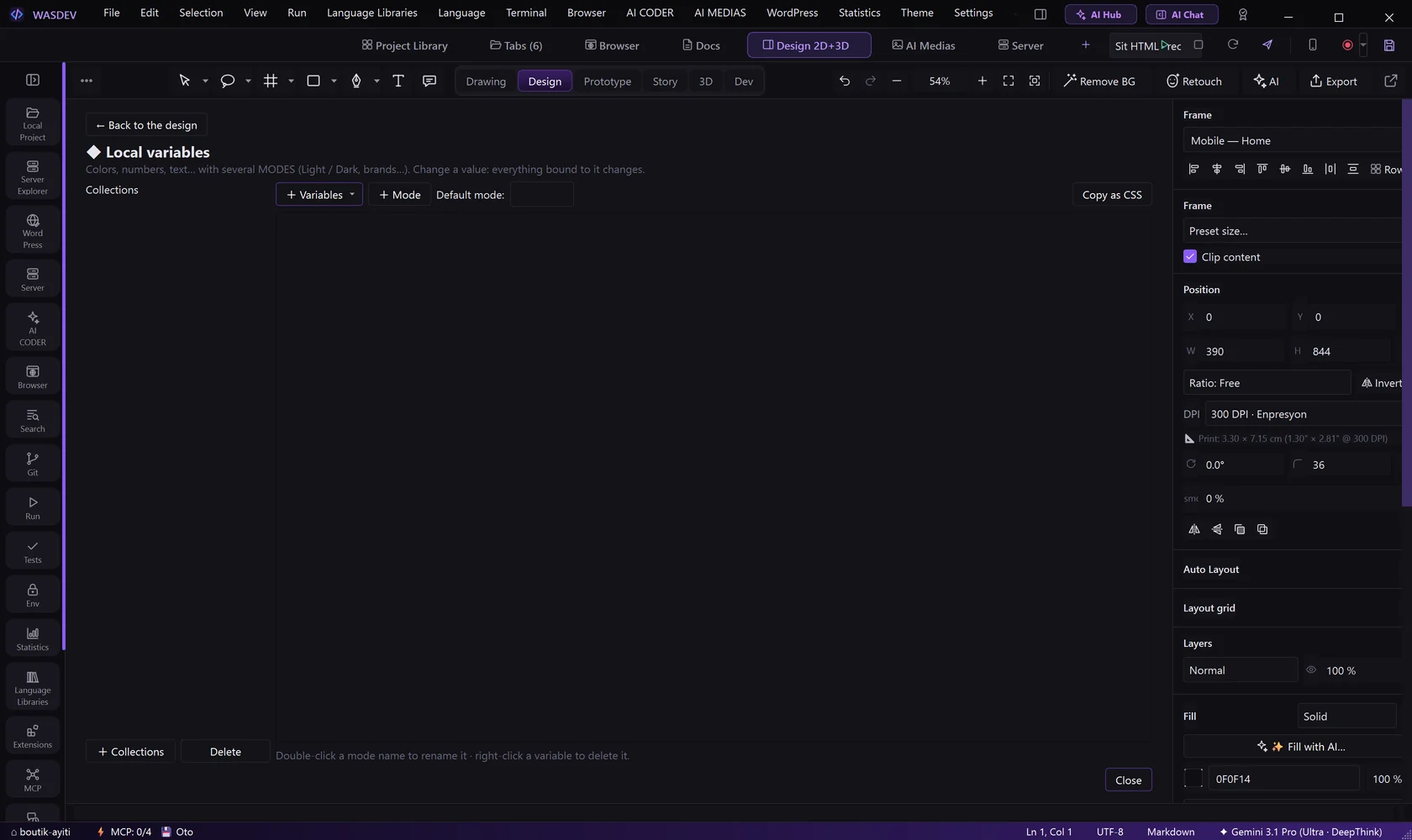Viewport: 1412px width, 840px height.
Task: Click the Undo arrow icon
Action: click(845, 81)
